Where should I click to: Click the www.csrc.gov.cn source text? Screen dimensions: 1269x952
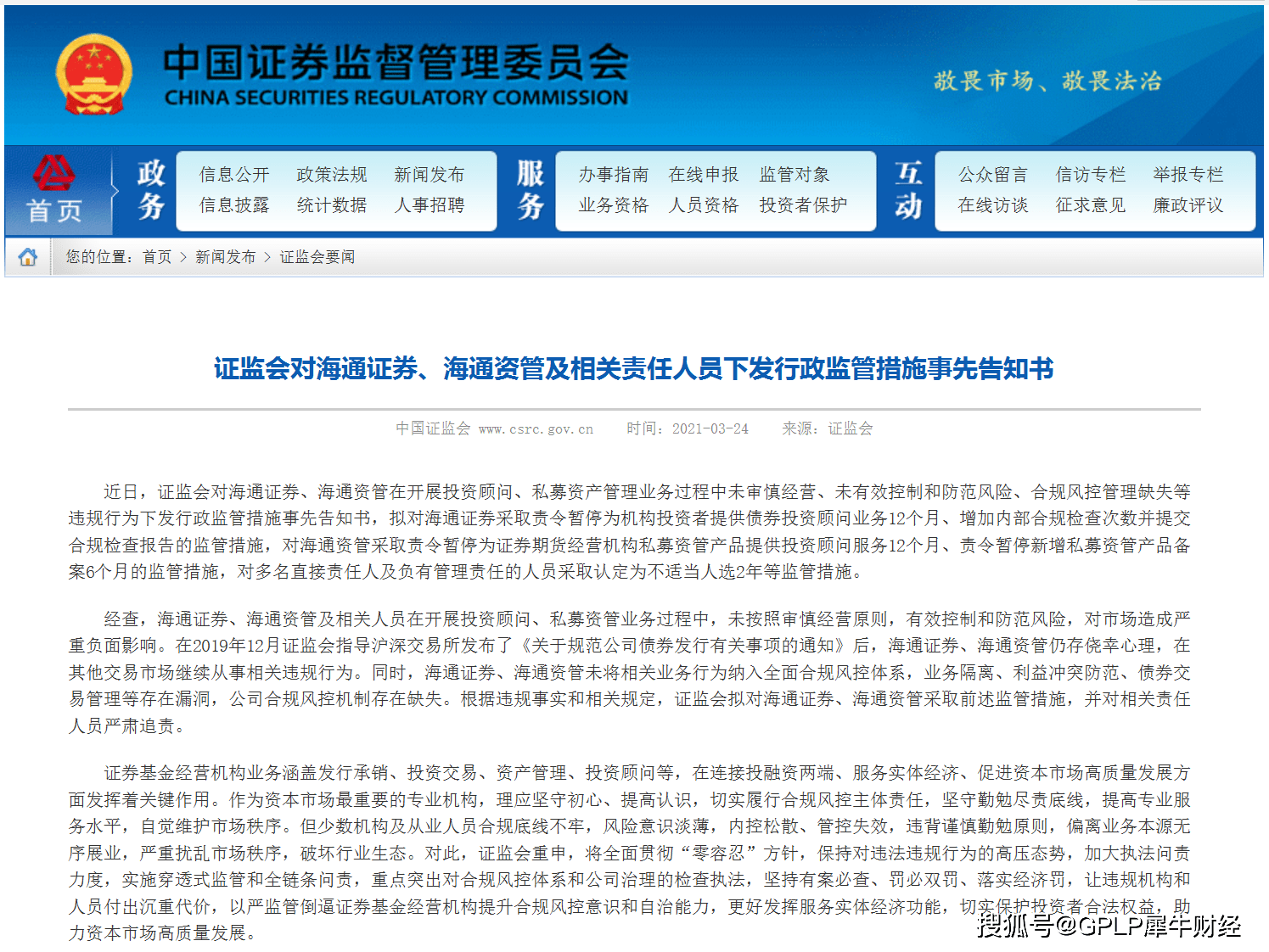[x=536, y=429]
